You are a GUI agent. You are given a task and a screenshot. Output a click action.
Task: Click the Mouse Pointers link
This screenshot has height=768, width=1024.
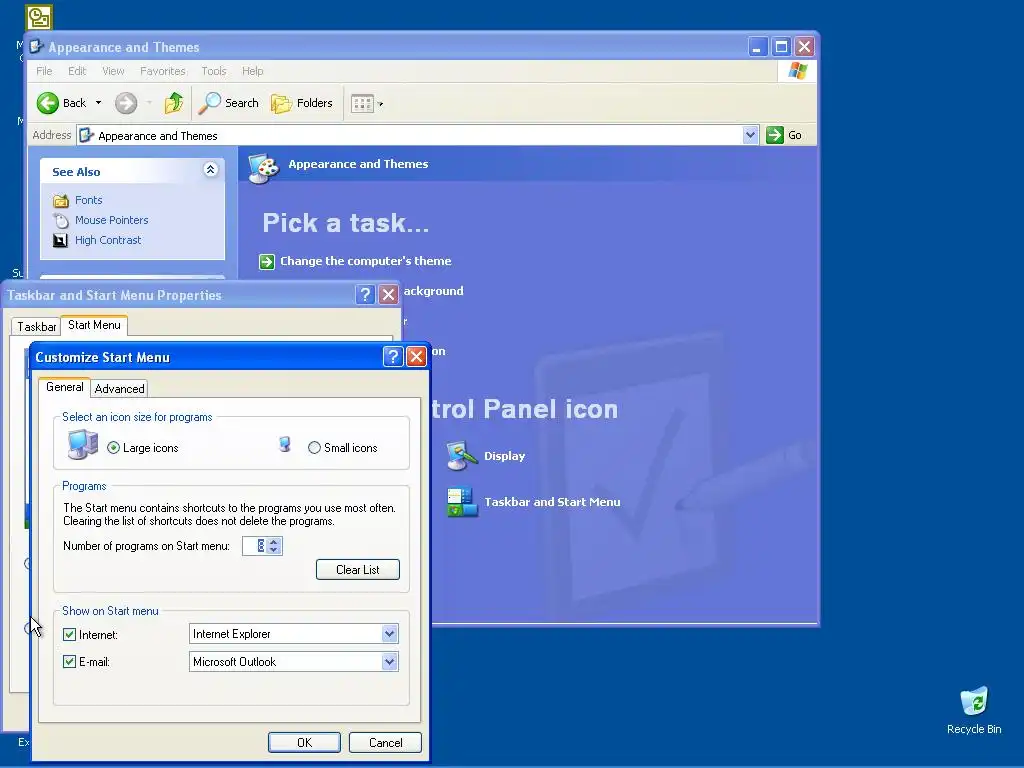[x=112, y=221]
